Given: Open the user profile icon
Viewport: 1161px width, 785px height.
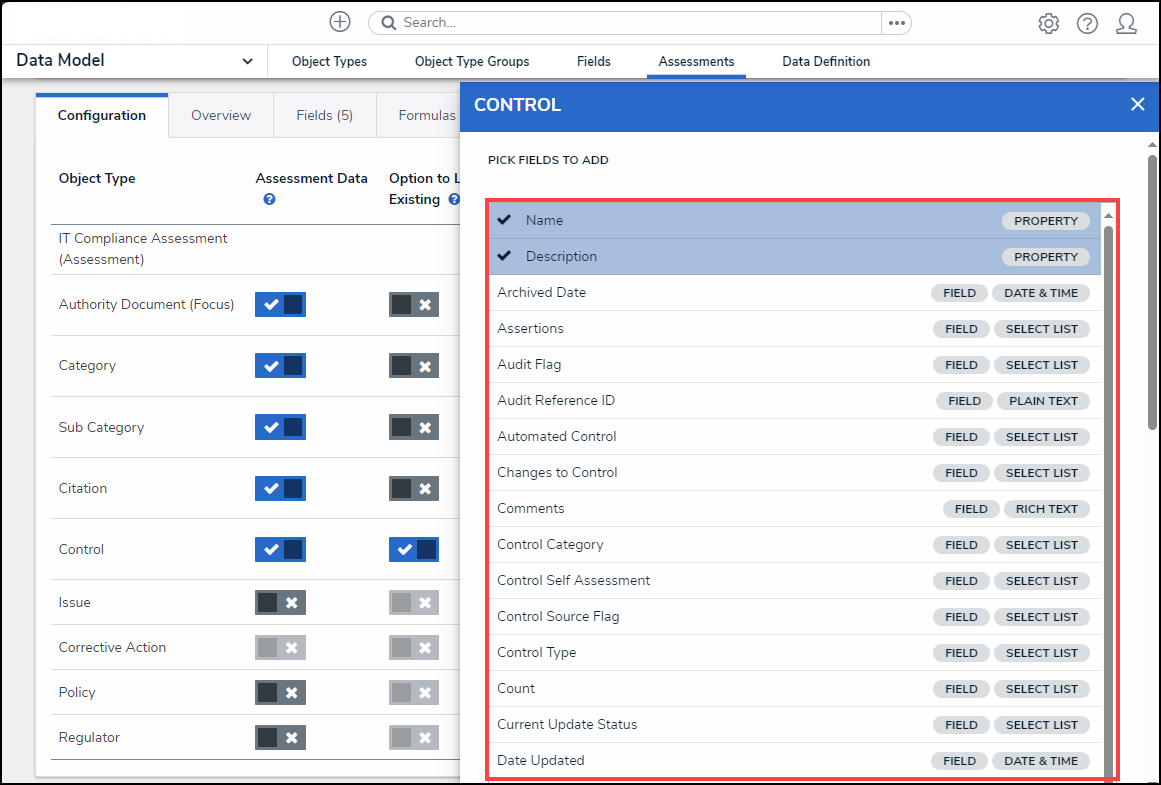Looking at the screenshot, I should pyautogui.click(x=1126, y=23).
